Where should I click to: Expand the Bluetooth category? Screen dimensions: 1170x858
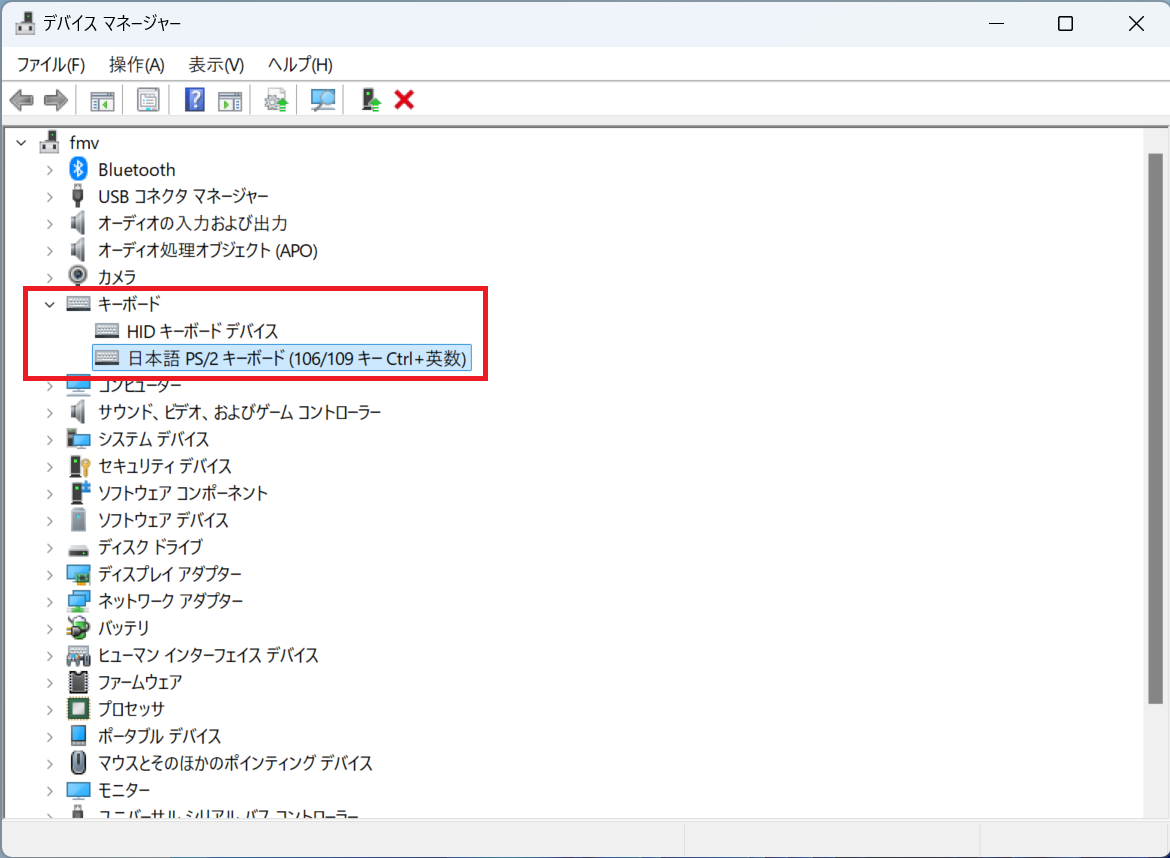point(49,170)
